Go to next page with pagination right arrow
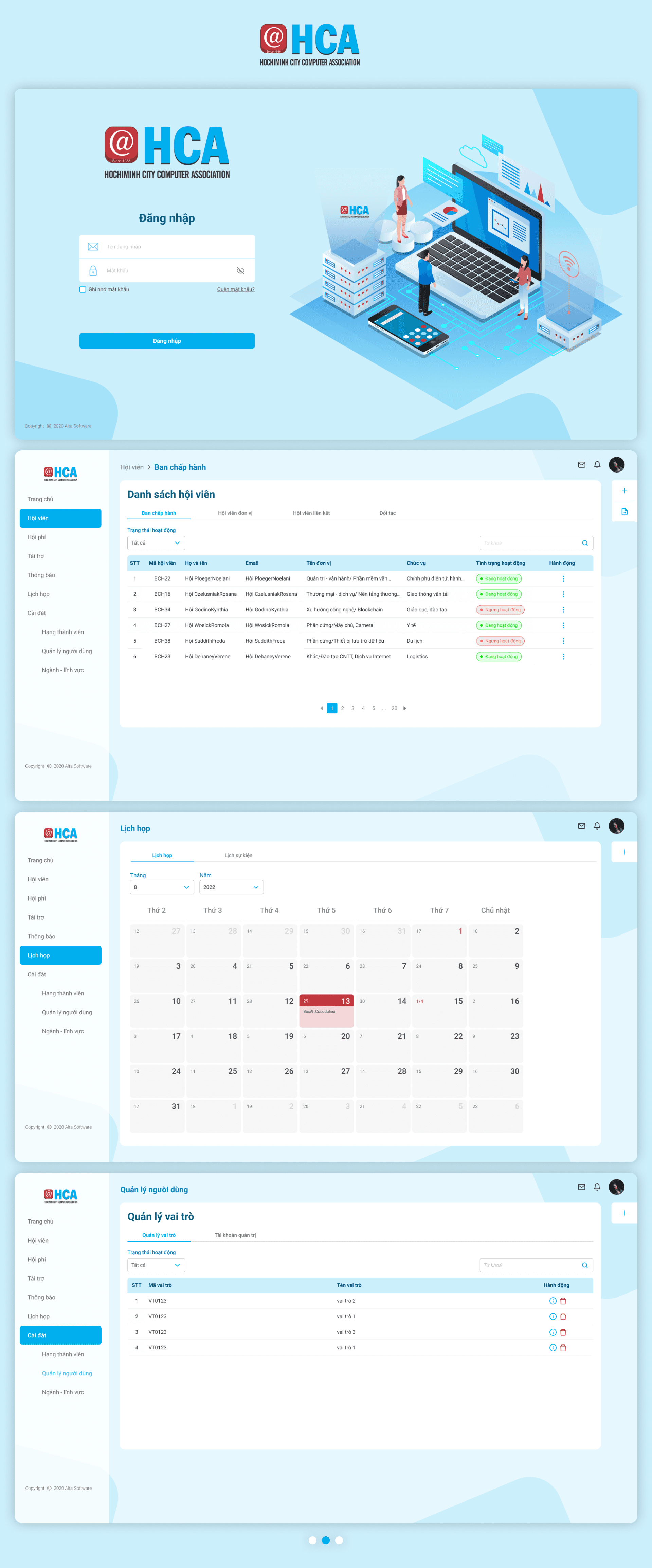The width and height of the screenshot is (652, 1568). click(x=405, y=709)
